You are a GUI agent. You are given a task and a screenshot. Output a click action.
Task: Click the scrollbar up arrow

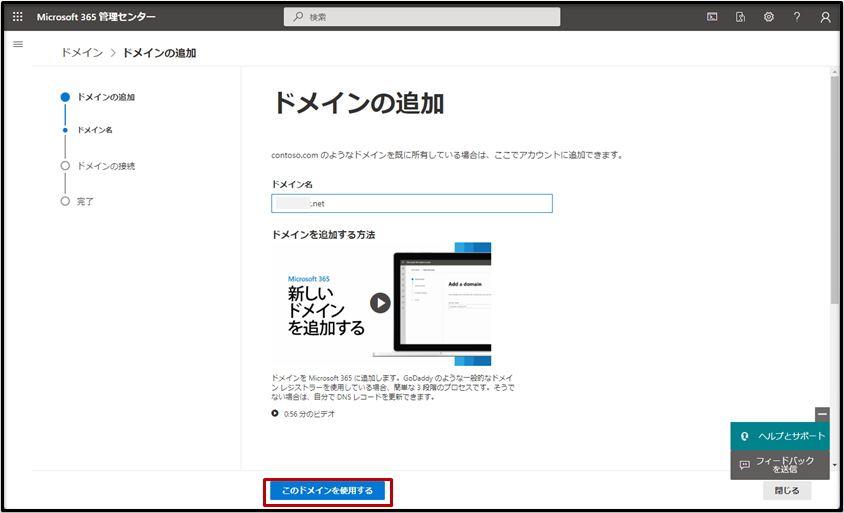click(x=834, y=72)
